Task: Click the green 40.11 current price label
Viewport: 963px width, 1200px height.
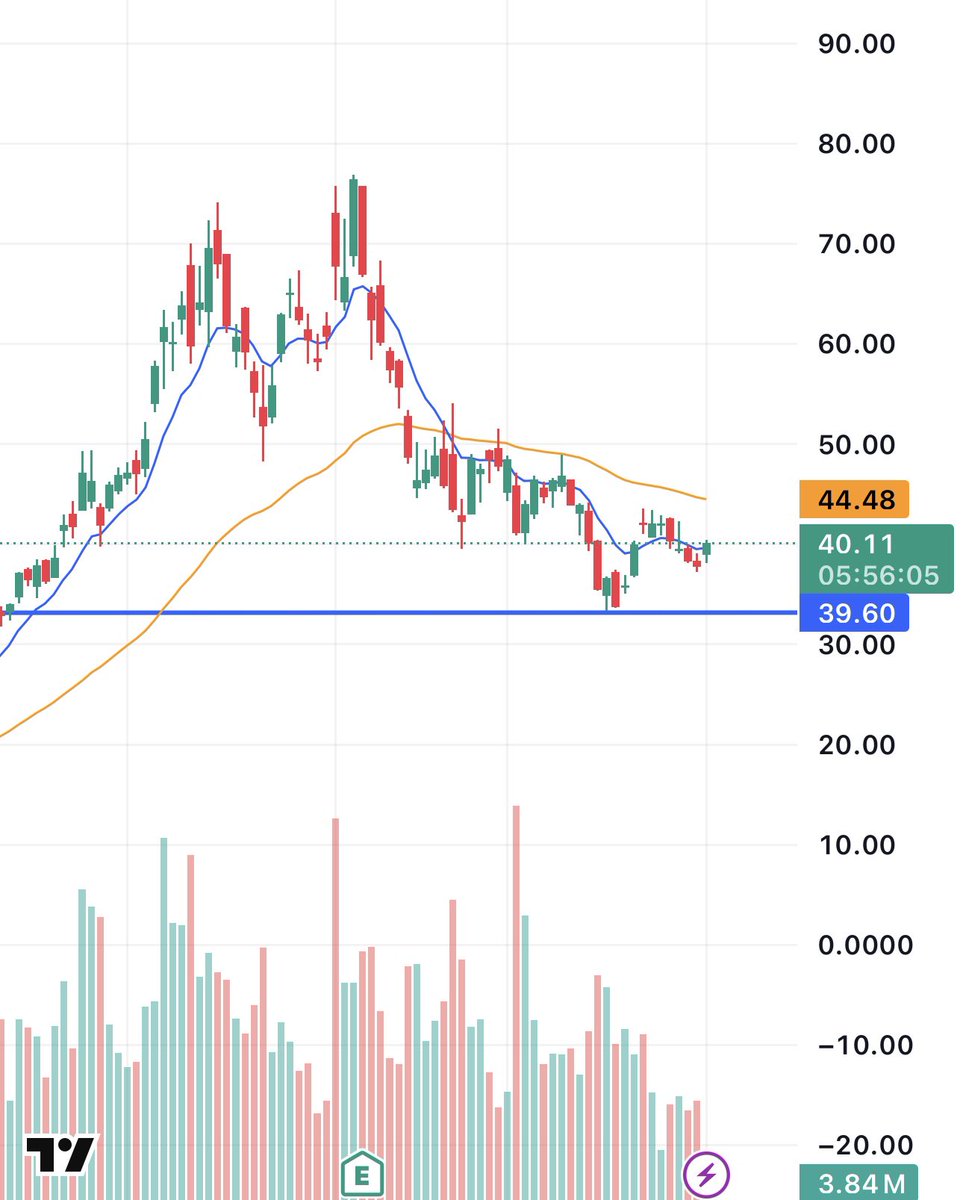Action: click(856, 544)
